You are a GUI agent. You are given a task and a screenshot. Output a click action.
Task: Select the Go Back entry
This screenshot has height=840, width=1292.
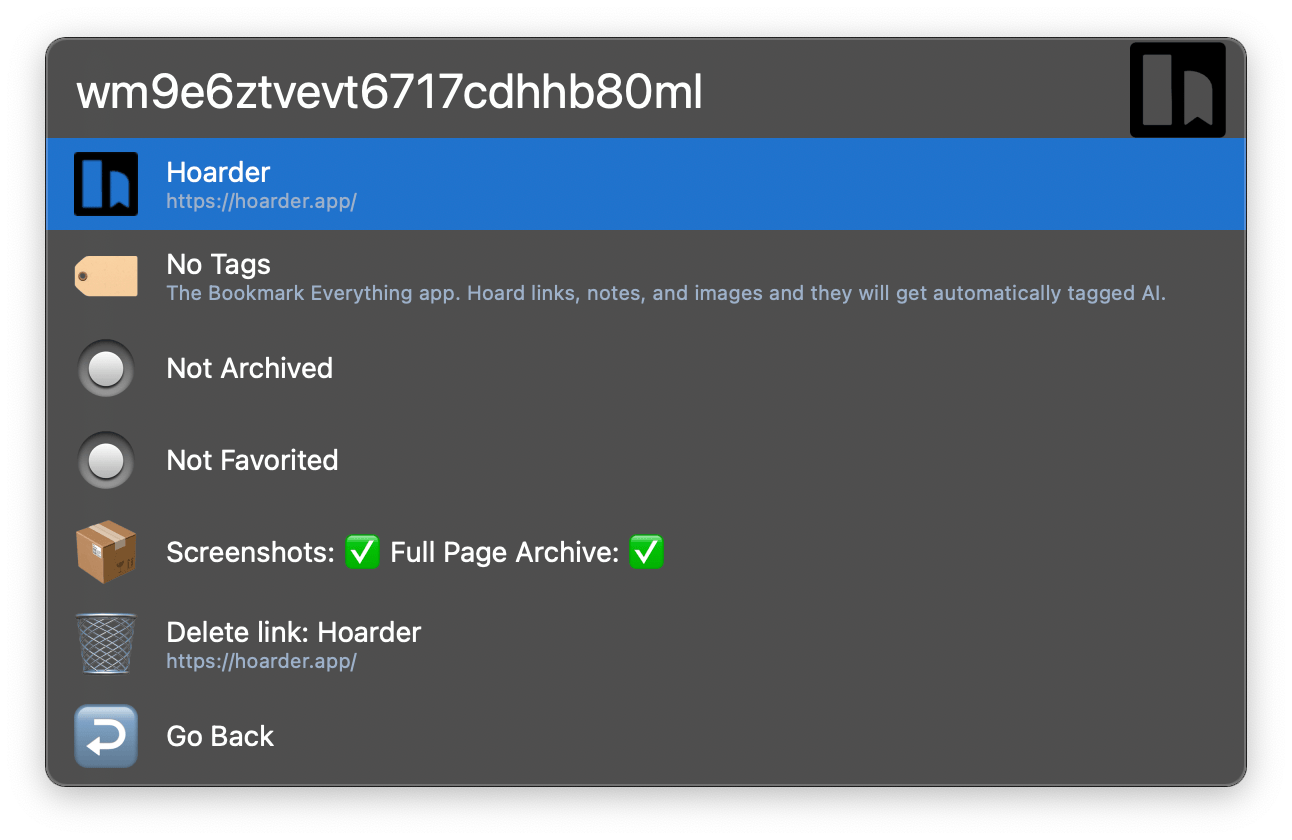(646, 736)
